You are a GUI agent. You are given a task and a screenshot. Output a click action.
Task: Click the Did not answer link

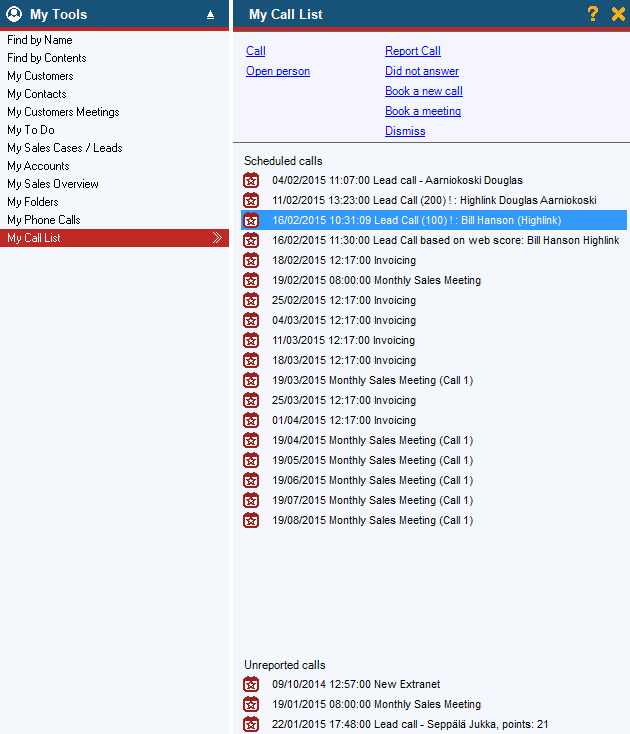(422, 71)
